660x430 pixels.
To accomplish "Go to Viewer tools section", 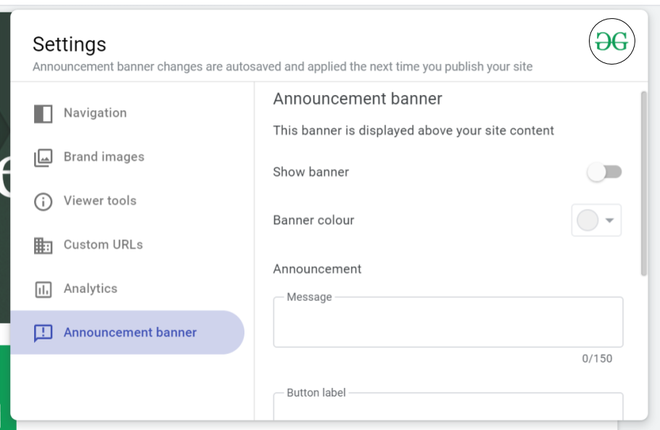I will coord(100,201).
